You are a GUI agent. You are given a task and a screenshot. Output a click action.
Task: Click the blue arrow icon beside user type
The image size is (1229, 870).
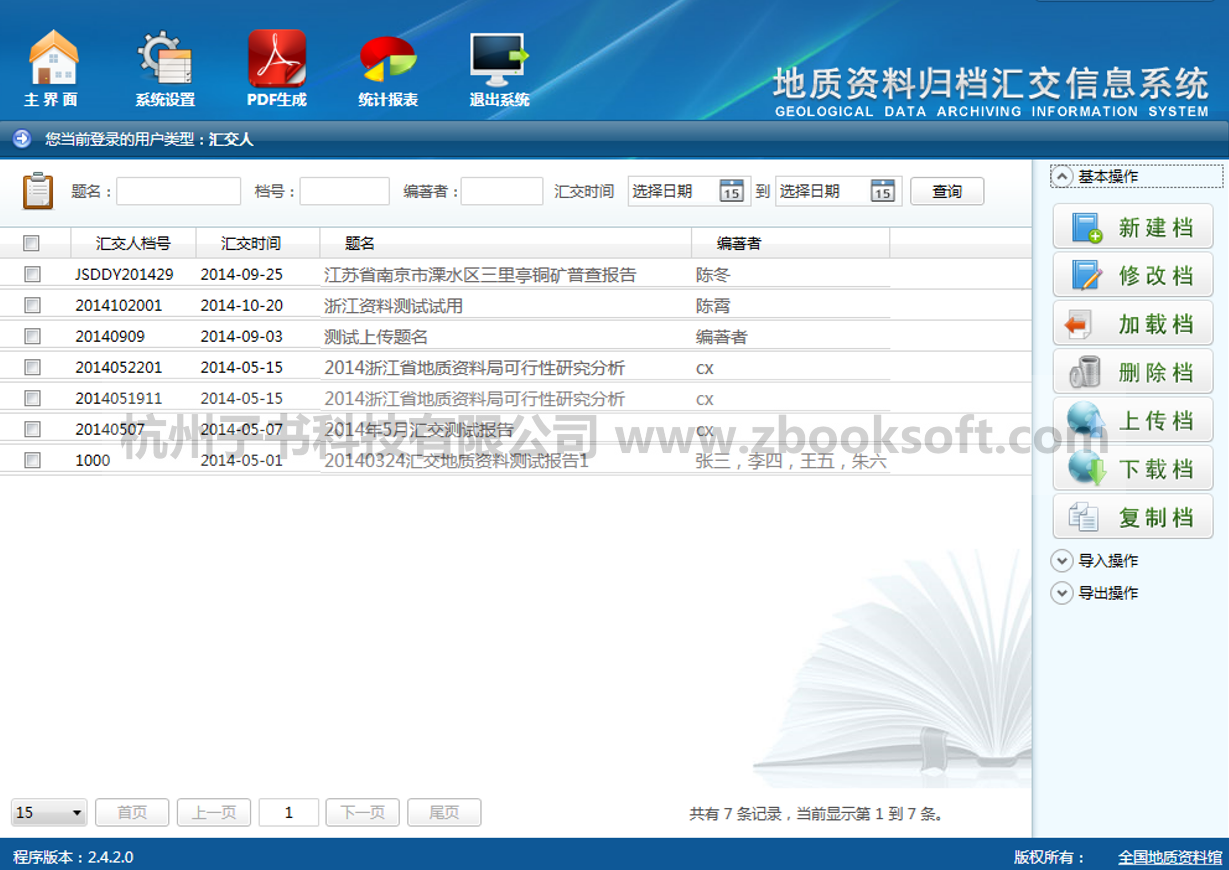point(22,139)
